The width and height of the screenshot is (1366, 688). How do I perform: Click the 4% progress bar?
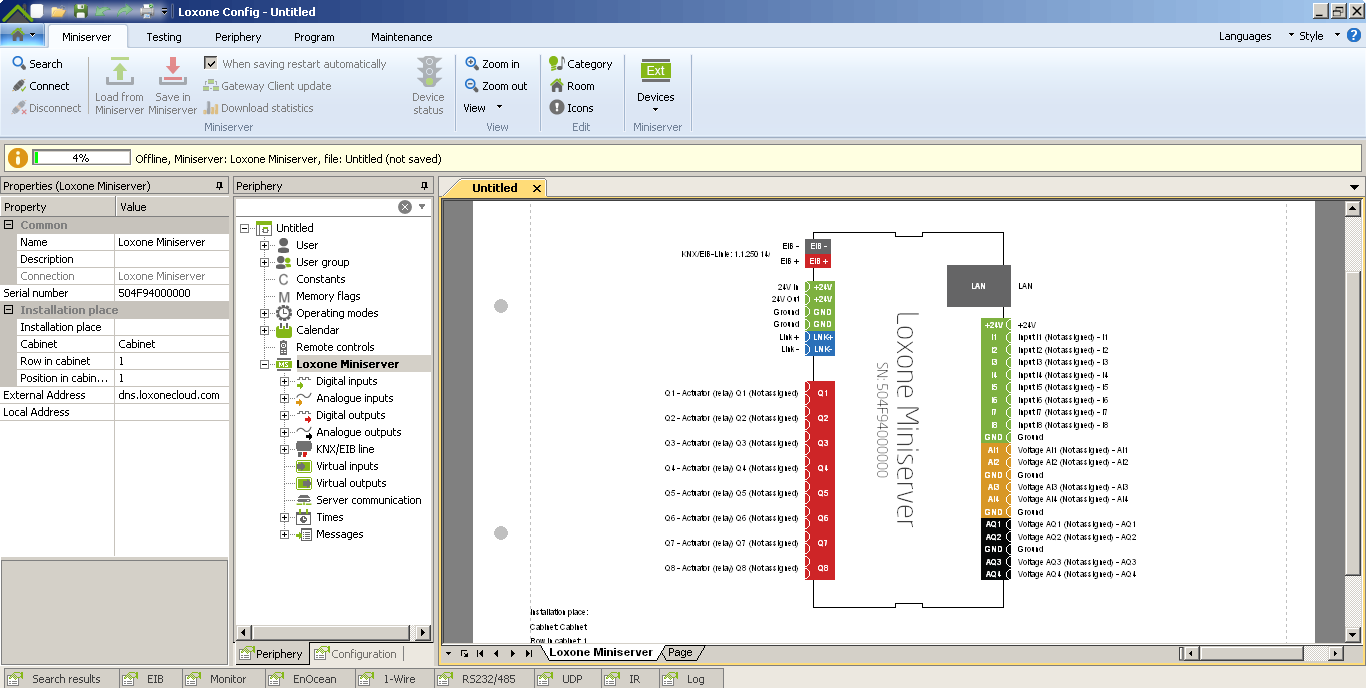[82, 158]
